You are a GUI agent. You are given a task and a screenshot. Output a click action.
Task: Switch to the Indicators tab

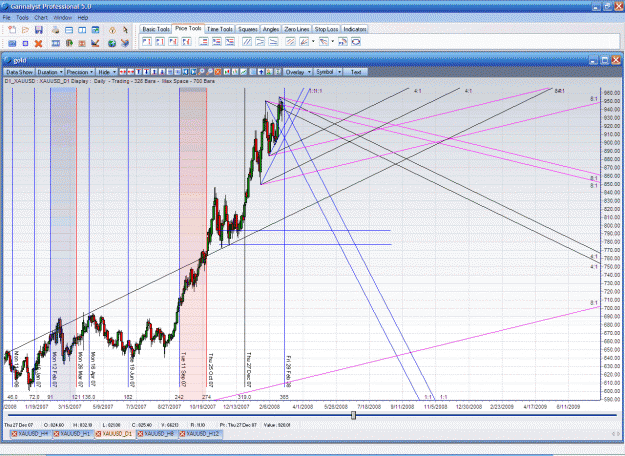point(355,29)
